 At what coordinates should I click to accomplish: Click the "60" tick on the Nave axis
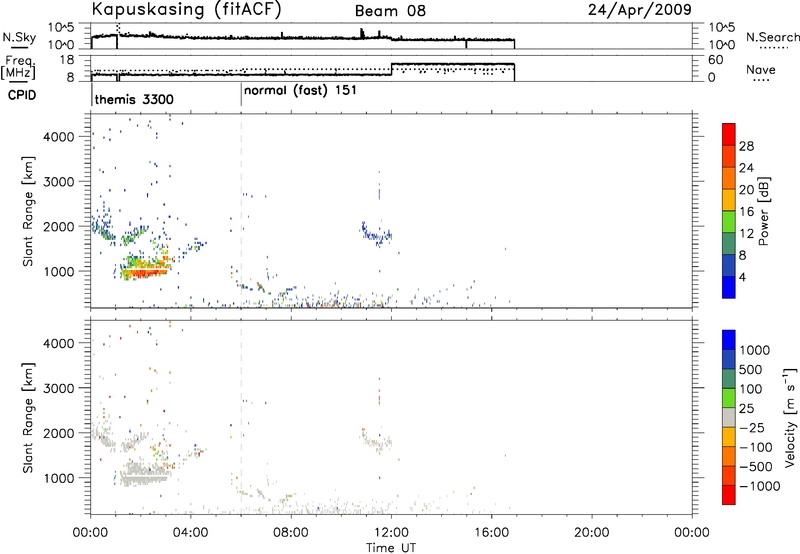[716, 60]
